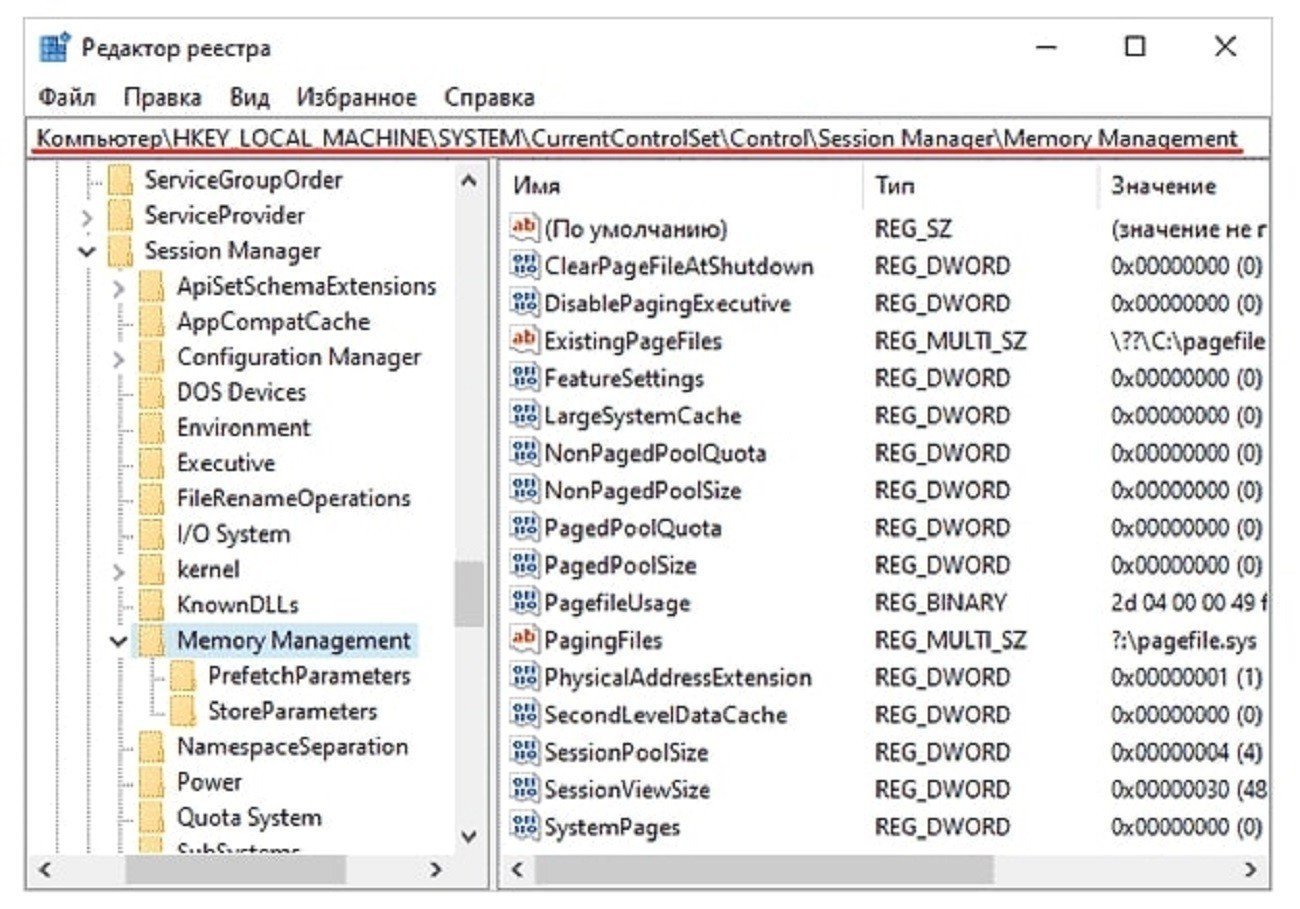Click the DWORD icon of LargeSystemCache
This screenshot has width=1300, height=909.
click(524, 416)
